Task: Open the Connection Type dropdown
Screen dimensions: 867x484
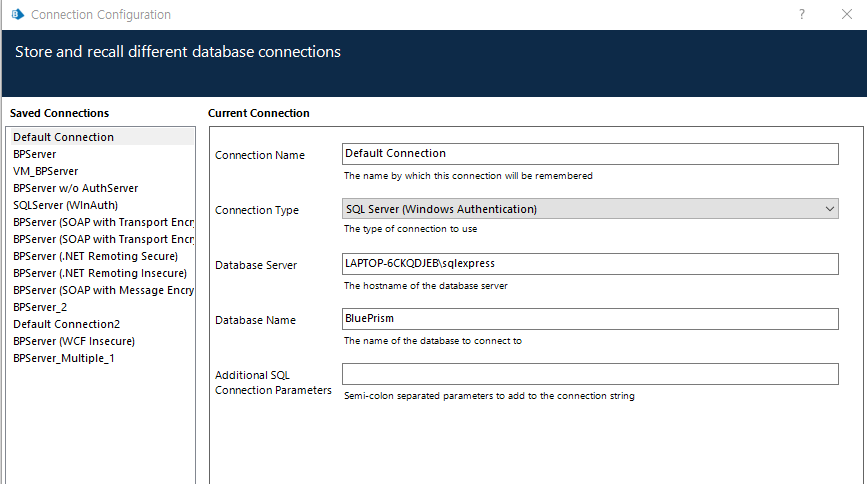Action: [590, 209]
